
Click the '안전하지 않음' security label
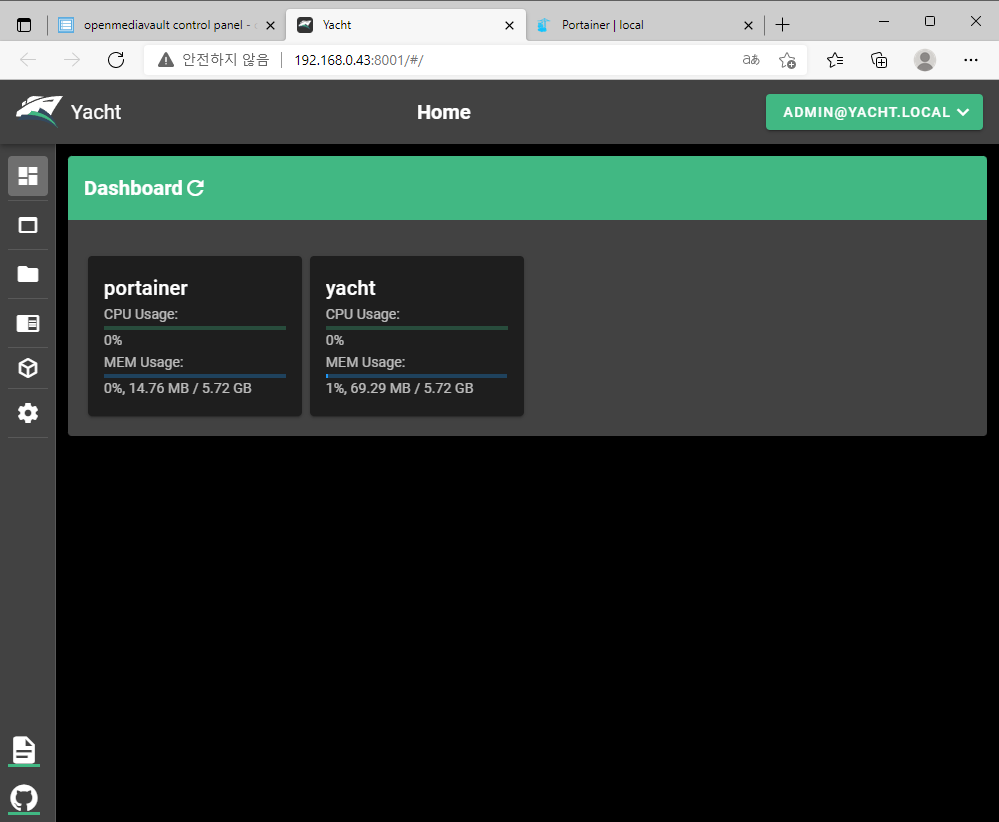pyautogui.click(x=226, y=60)
